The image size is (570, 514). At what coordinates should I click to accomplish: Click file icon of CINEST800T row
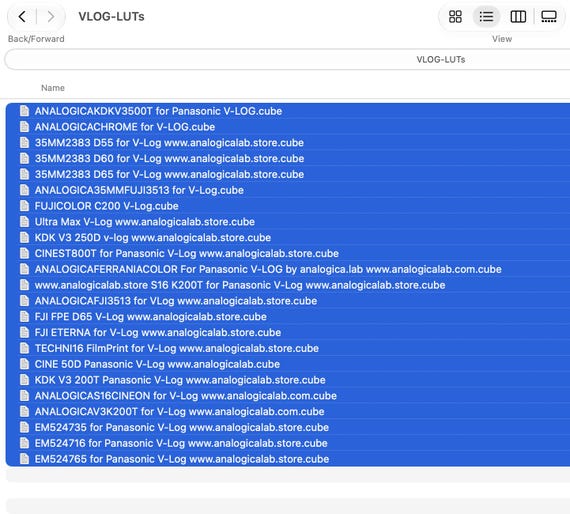[x=24, y=253]
